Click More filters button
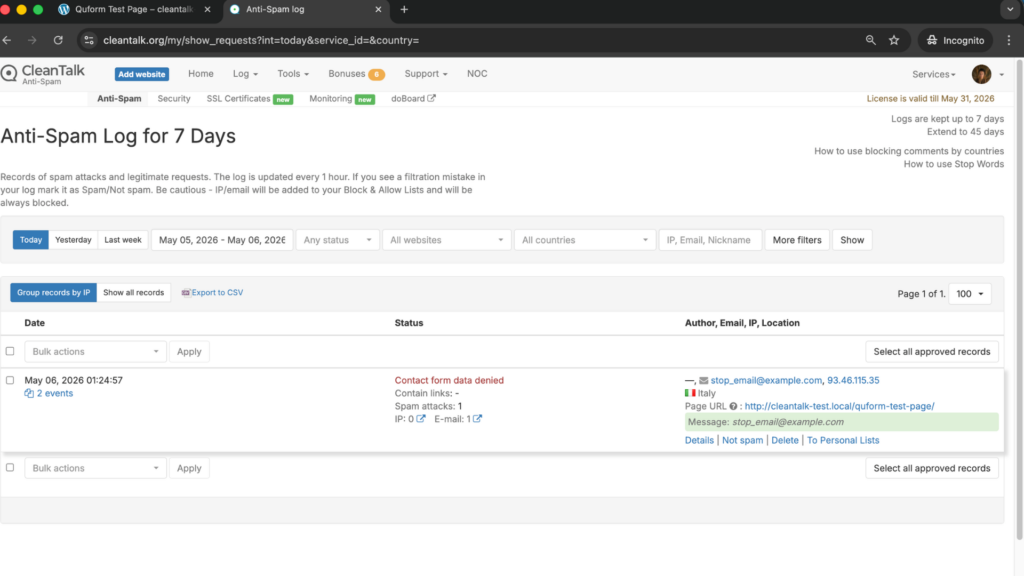1024x576 pixels. click(797, 240)
